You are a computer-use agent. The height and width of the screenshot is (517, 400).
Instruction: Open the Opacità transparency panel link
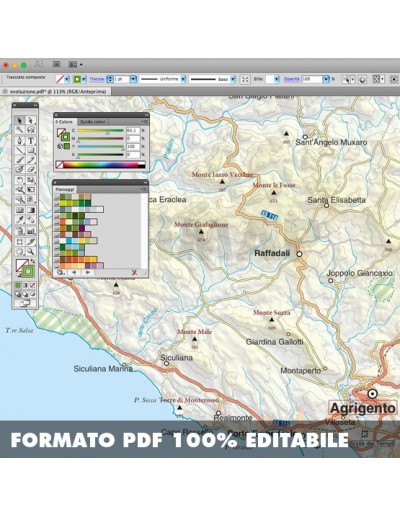(292, 79)
